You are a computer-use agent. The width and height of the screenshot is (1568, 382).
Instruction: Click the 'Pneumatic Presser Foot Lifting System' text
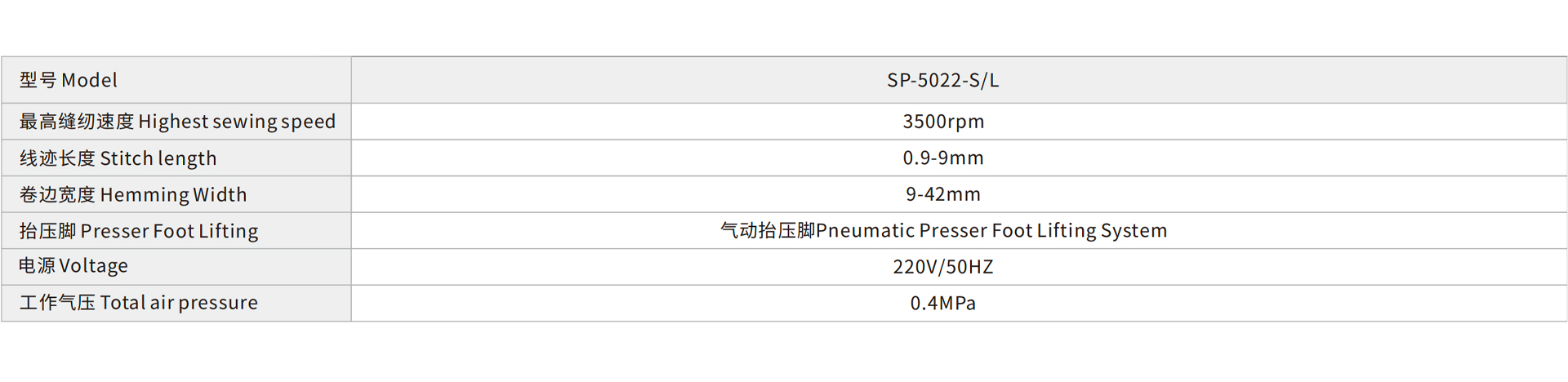point(991,231)
